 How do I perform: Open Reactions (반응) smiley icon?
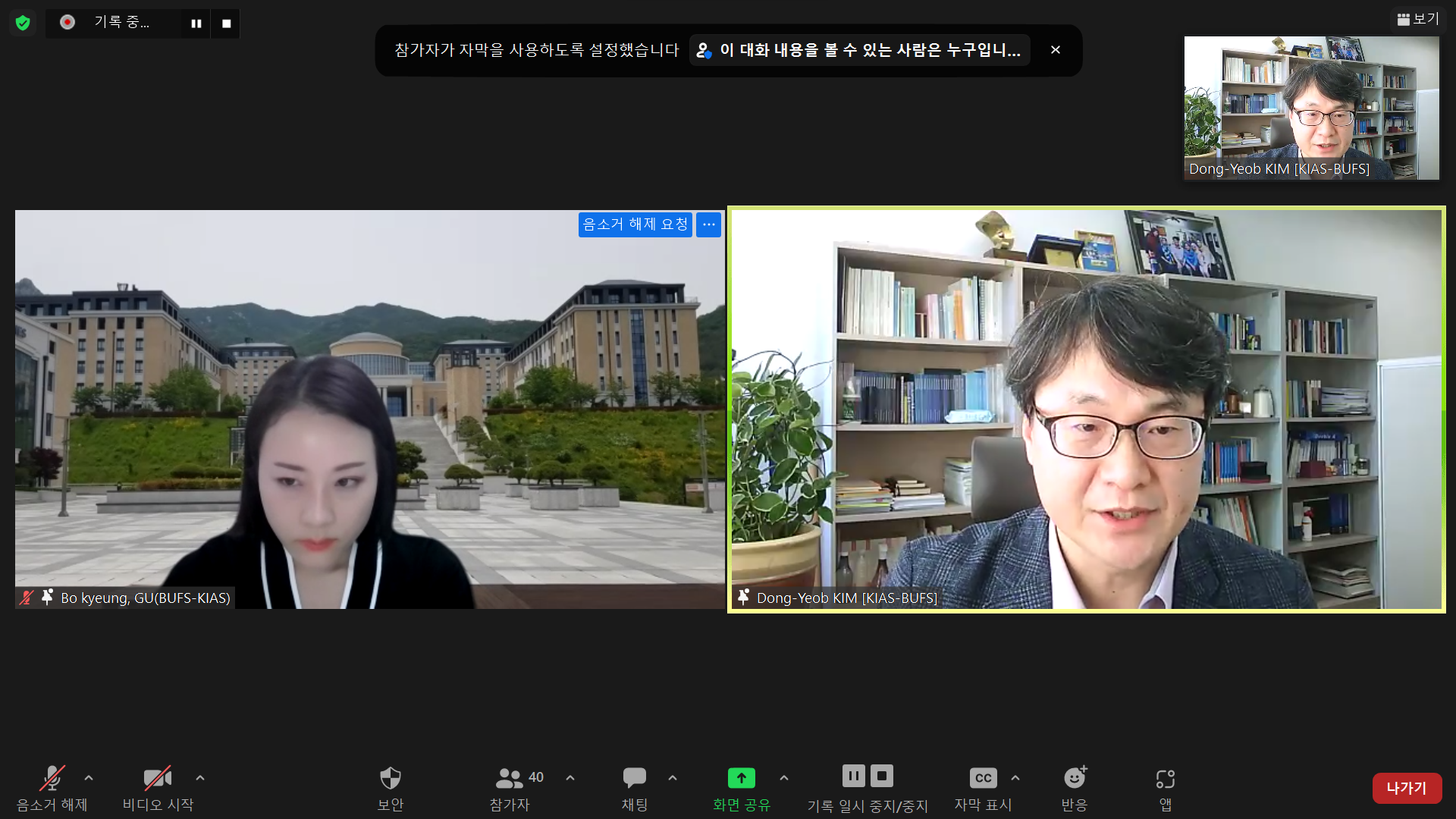1074,779
